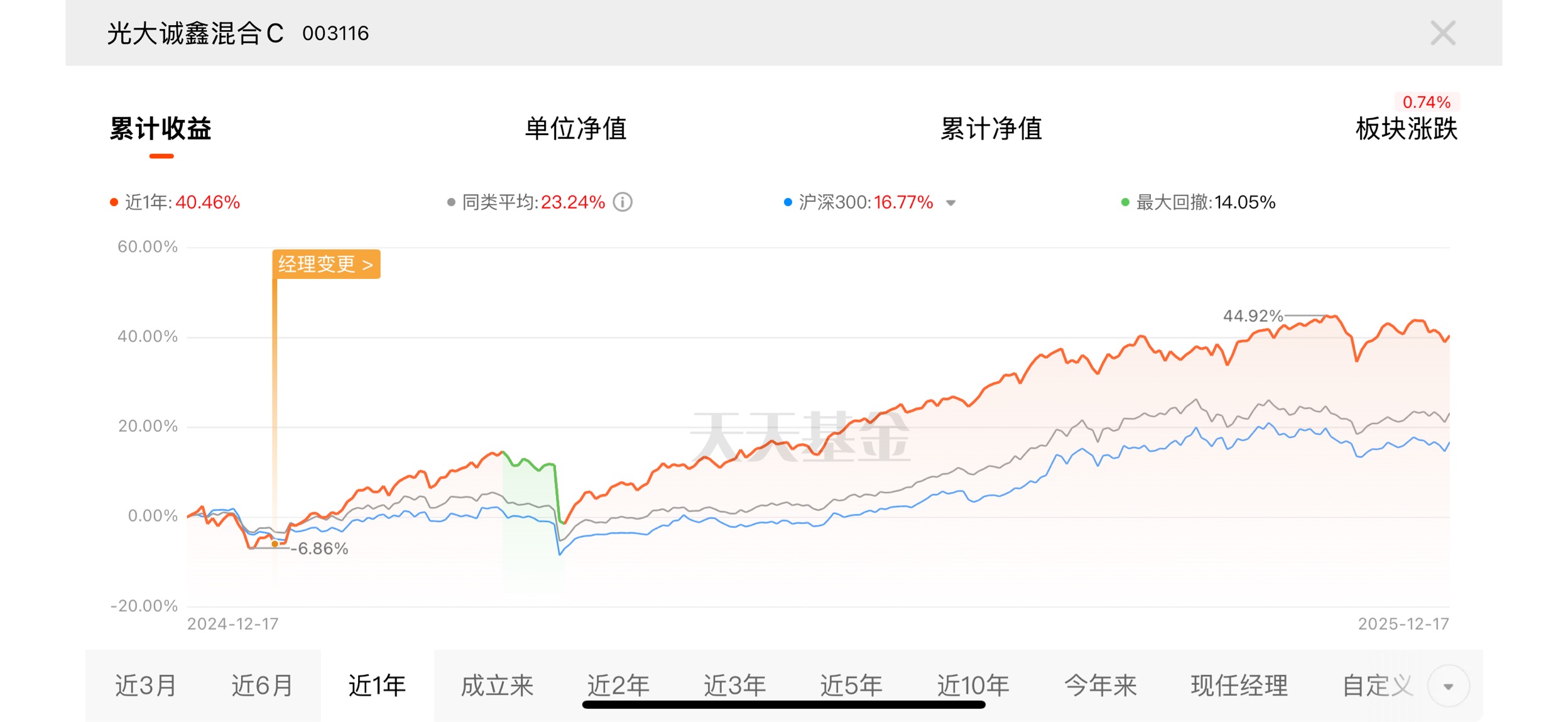Viewport: 1568px width, 722px height.
Task: Expand the more-ranges circular arrow button
Action: [x=1448, y=686]
